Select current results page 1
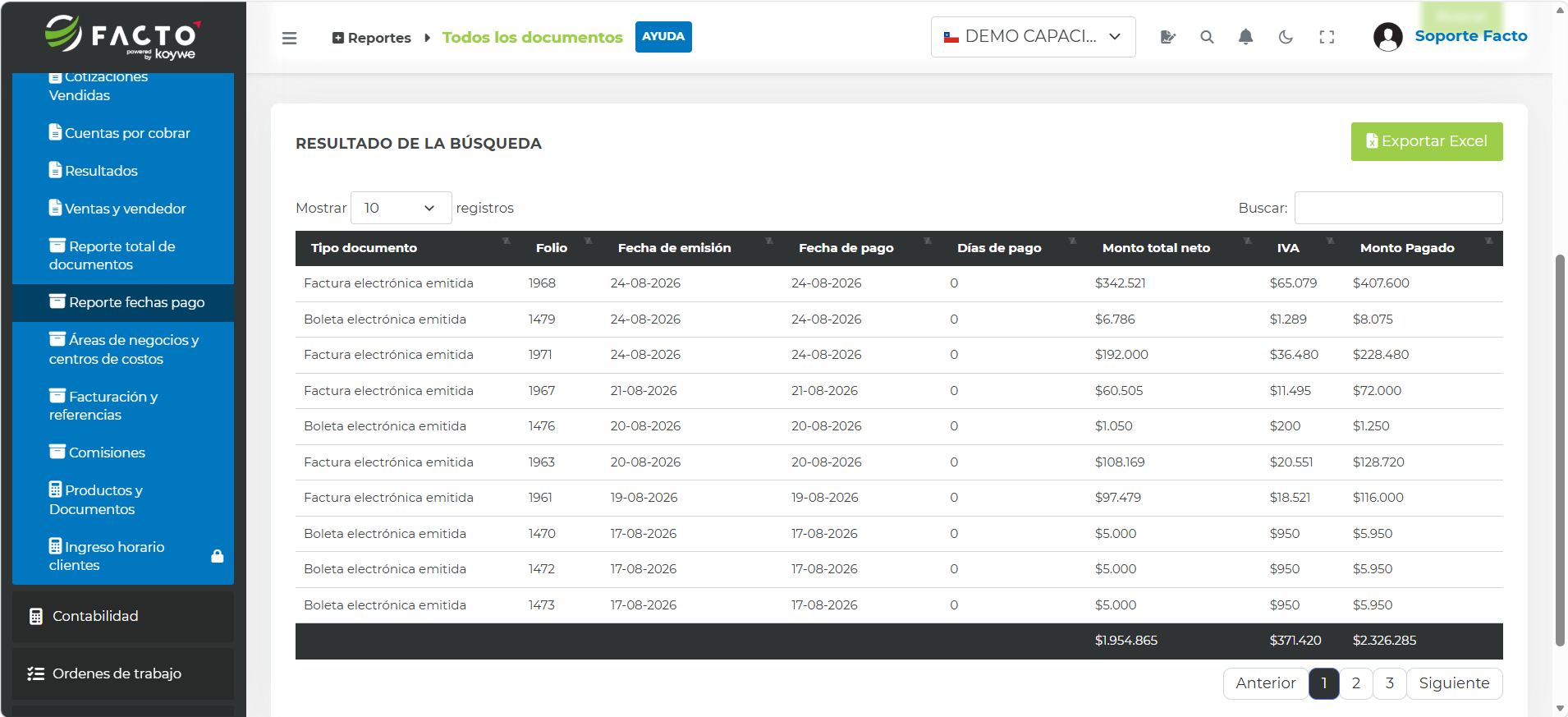This screenshot has width=1568, height=717. coord(1324,683)
